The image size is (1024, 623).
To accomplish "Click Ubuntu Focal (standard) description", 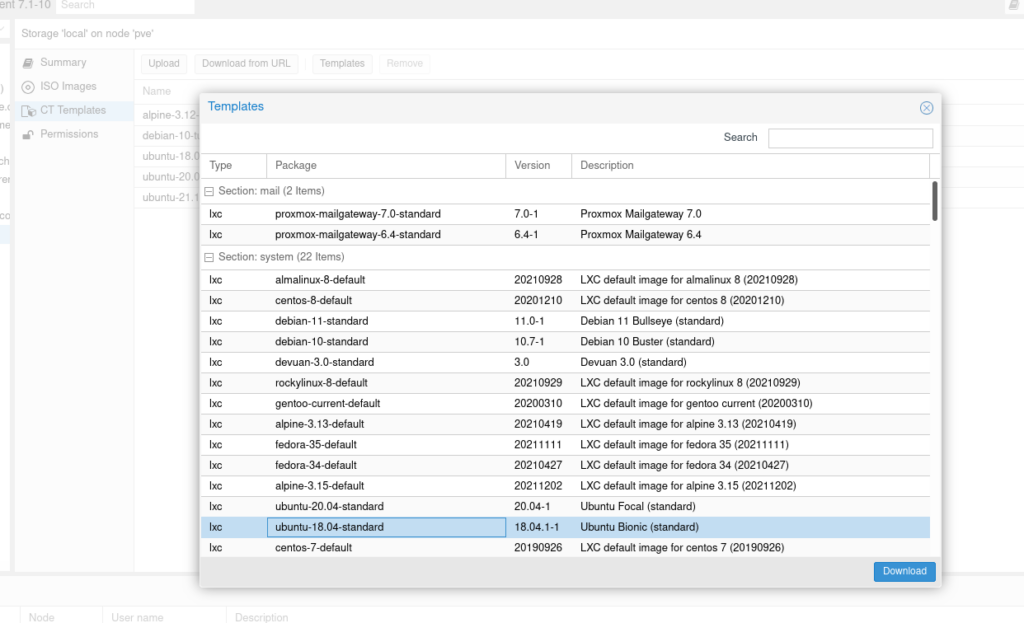I will 638,507.
